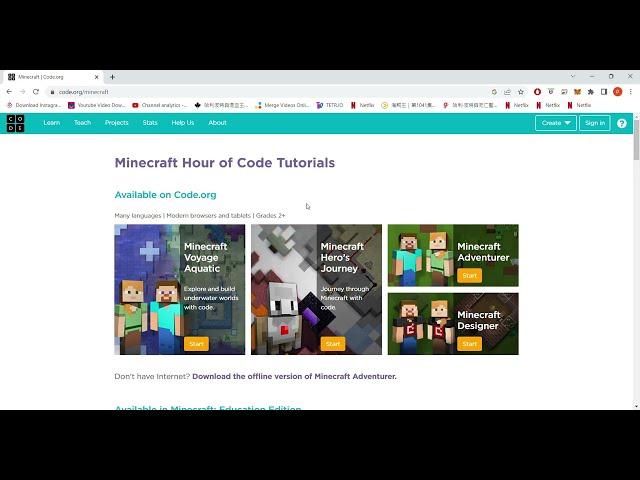Screen dimensions: 640x480
Task: Open the red circular O extension
Action: pos(537,92)
